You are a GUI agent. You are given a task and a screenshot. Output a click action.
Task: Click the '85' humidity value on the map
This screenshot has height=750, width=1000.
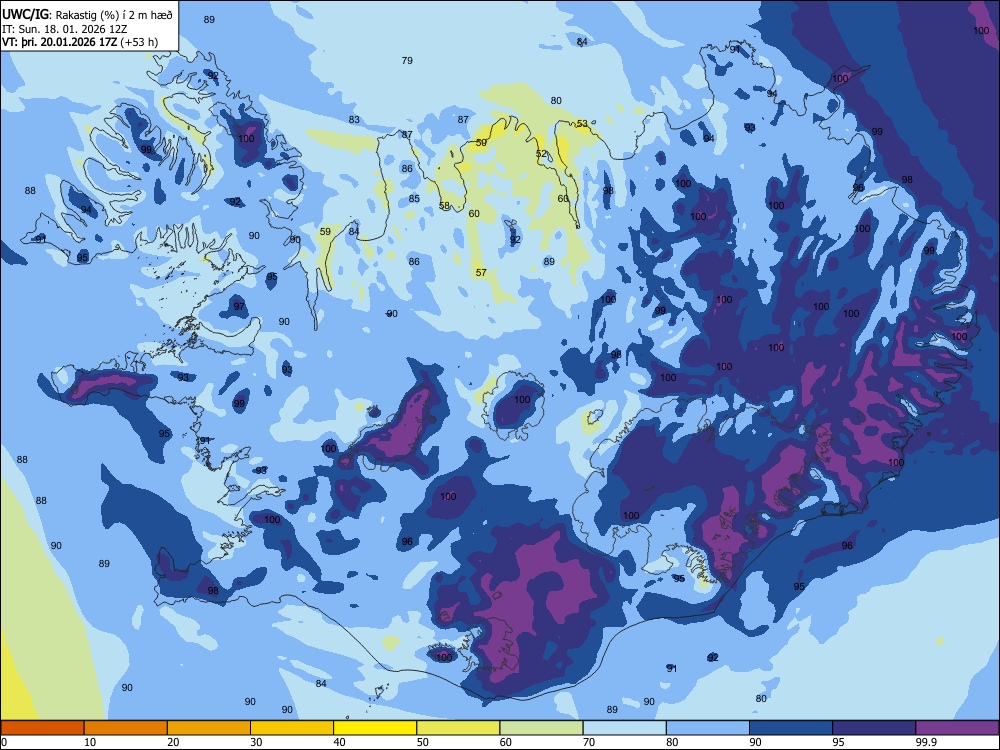(x=414, y=198)
